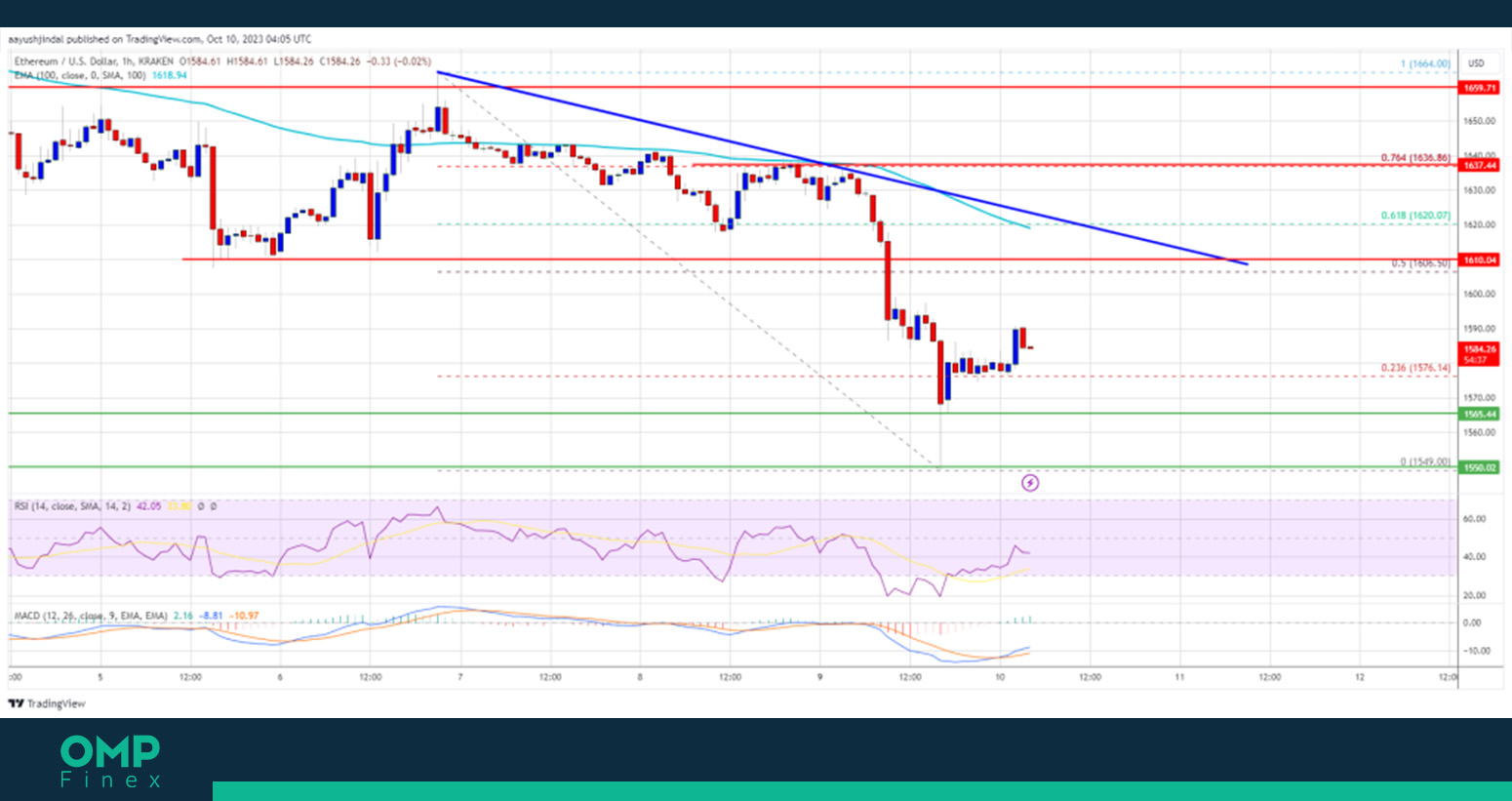1512x801 pixels.
Task: Click the MACD histogram value 2.16
Action: click(x=182, y=616)
